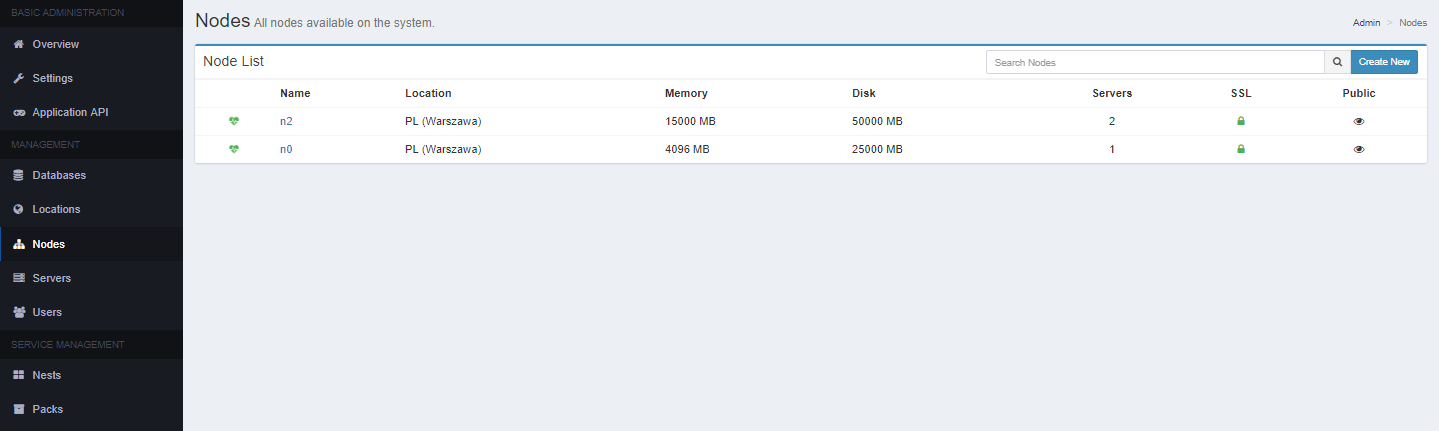Open the Servers list from sidebar
The height and width of the screenshot is (431, 1439).
(51, 278)
